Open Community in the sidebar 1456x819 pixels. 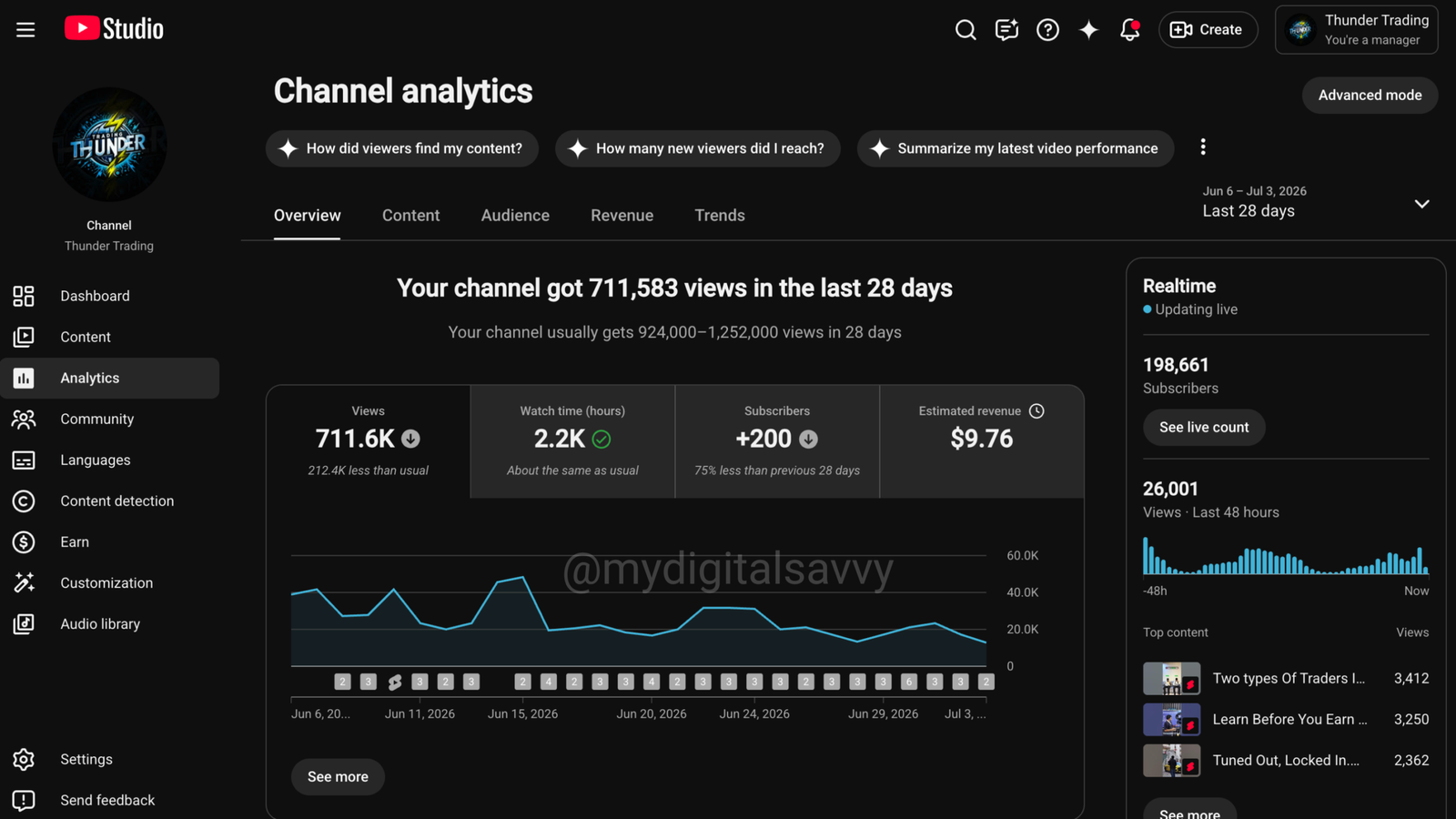(109, 419)
